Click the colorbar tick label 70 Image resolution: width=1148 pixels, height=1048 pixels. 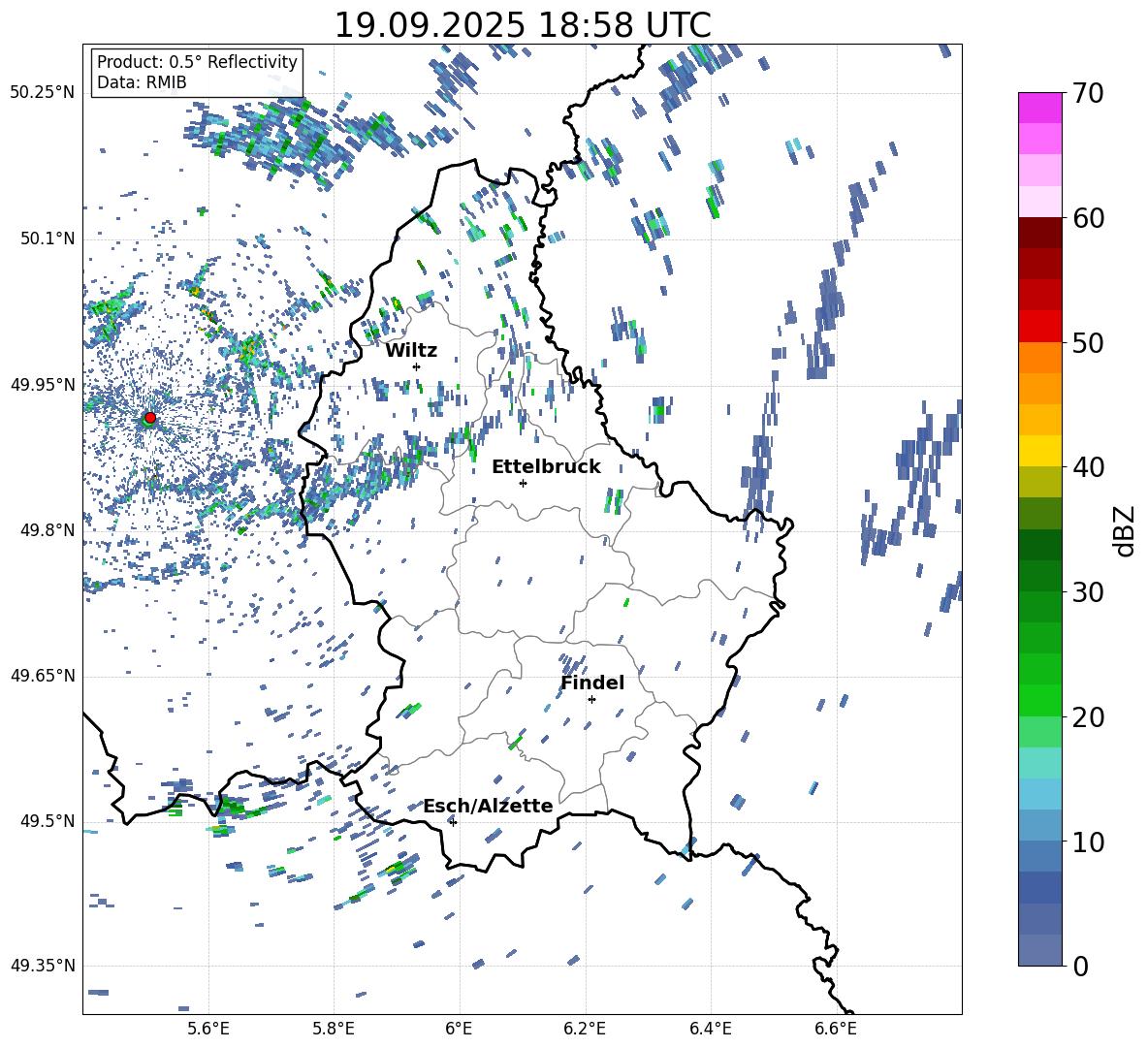click(x=1088, y=94)
